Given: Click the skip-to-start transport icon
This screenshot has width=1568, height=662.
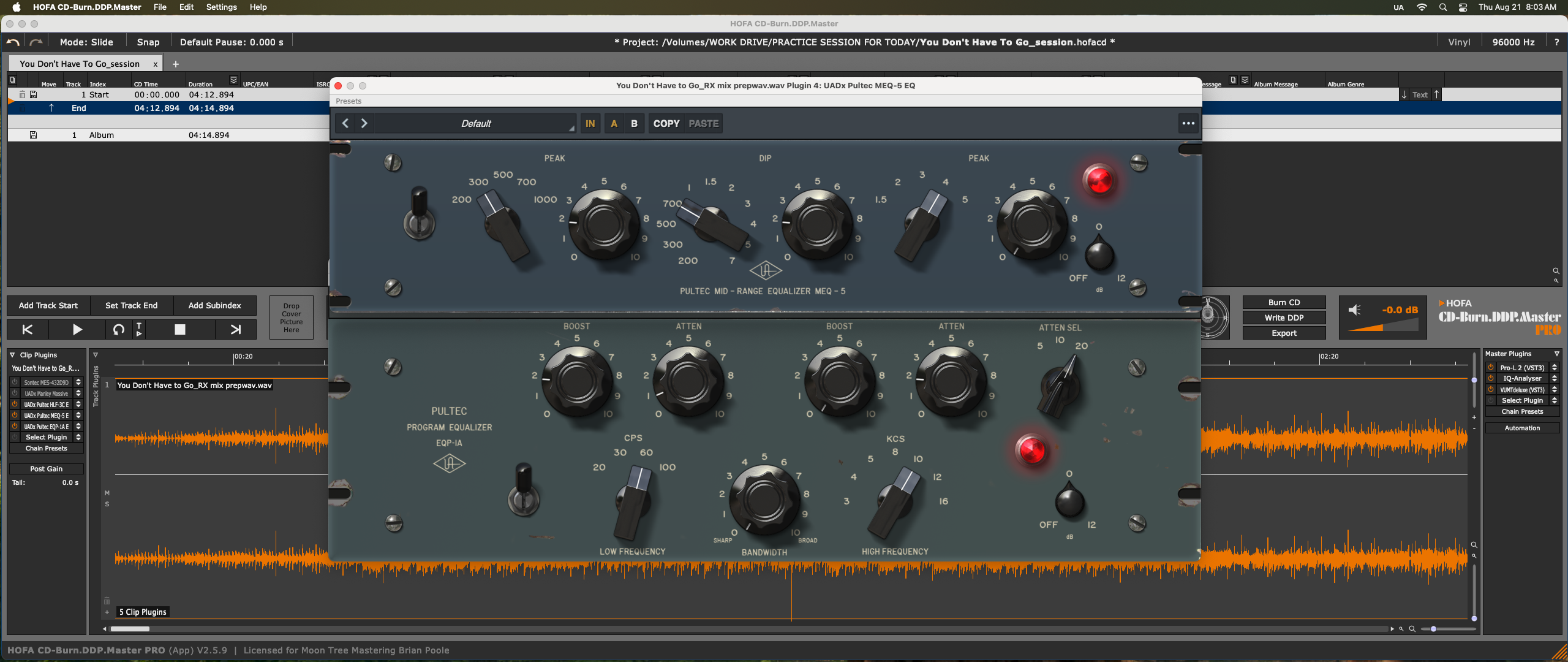Looking at the screenshot, I should point(28,330).
